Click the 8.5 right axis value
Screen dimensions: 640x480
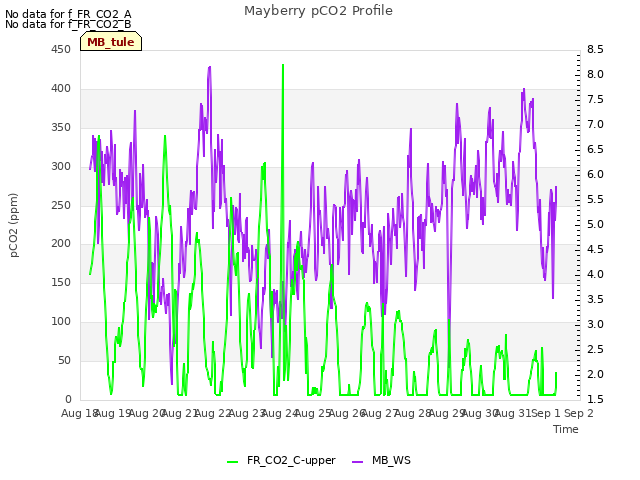pyautogui.click(x=595, y=49)
